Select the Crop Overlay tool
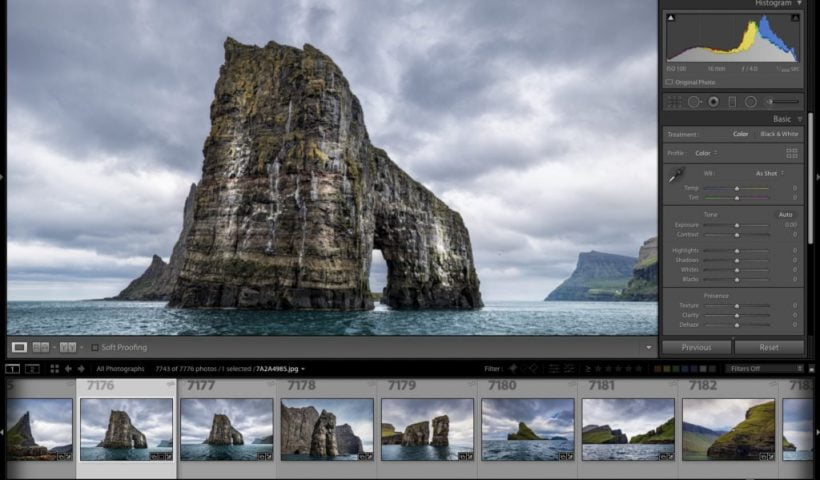Viewport: 820px width, 480px height. pos(674,101)
